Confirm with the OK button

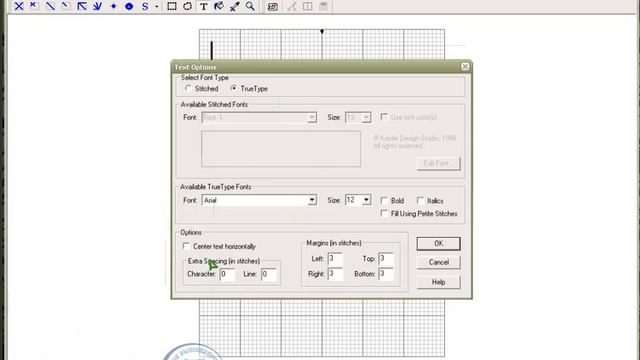(438, 244)
